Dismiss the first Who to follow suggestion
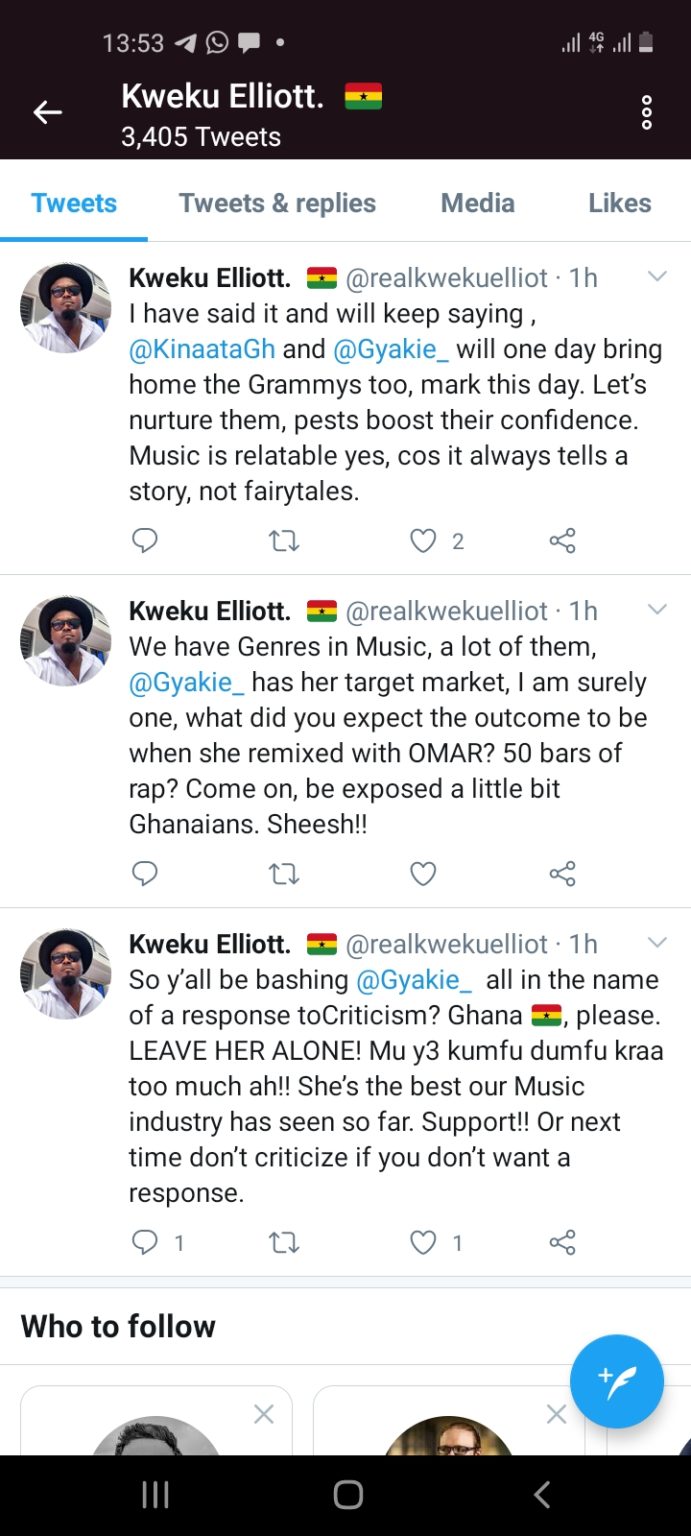The width and height of the screenshot is (691, 1536). pyautogui.click(x=264, y=1414)
